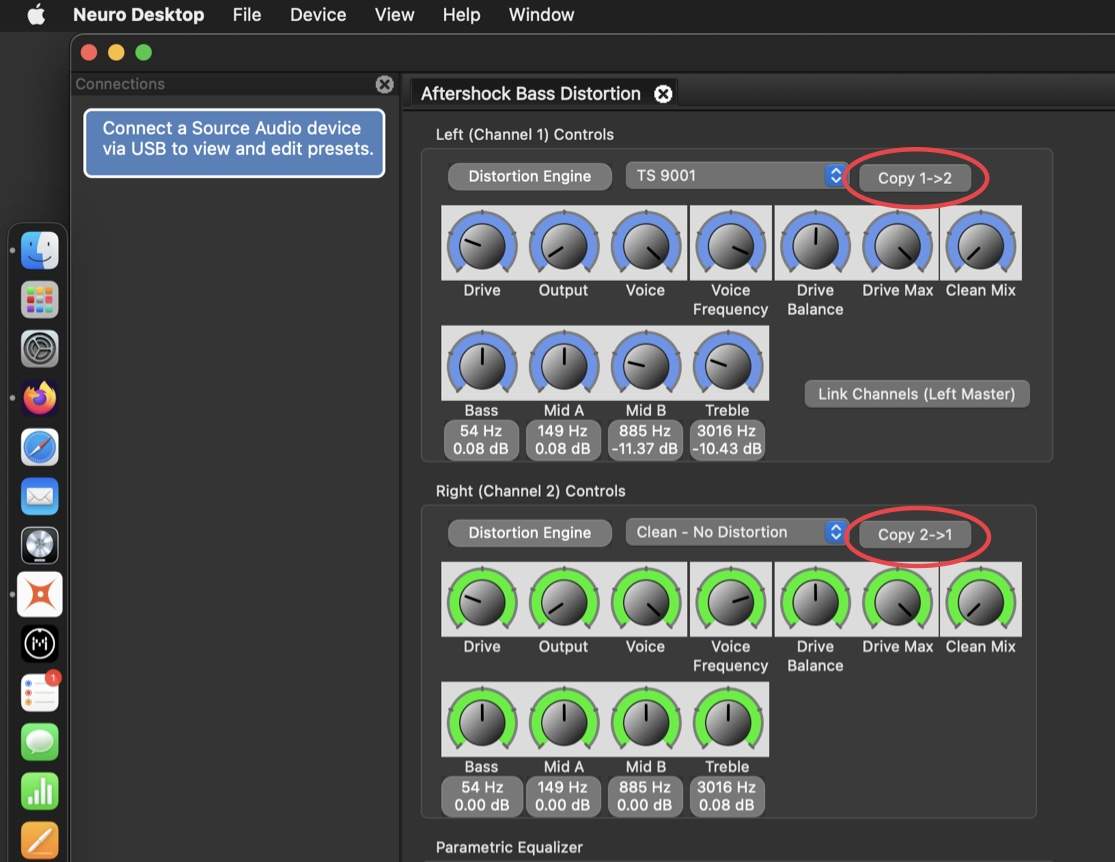The height and width of the screenshot is (862, 1115).
Task: Click Left Mid B value -11.37 dB
Action: click(645, 440)
